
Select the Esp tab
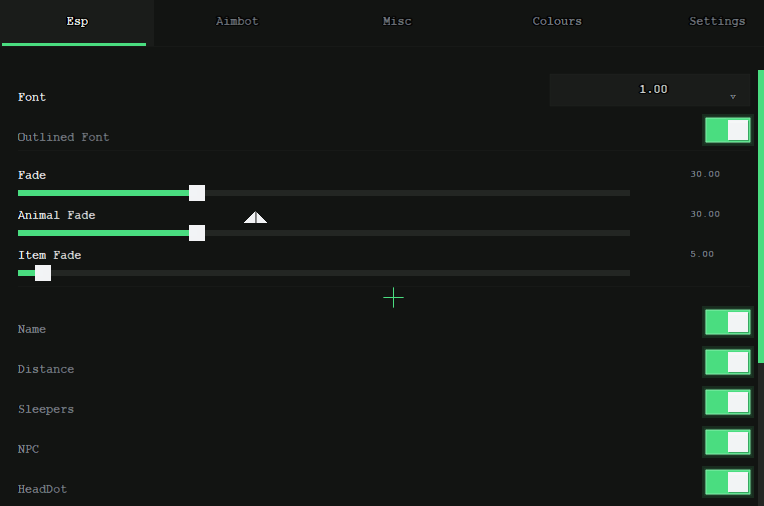[77, 21]
